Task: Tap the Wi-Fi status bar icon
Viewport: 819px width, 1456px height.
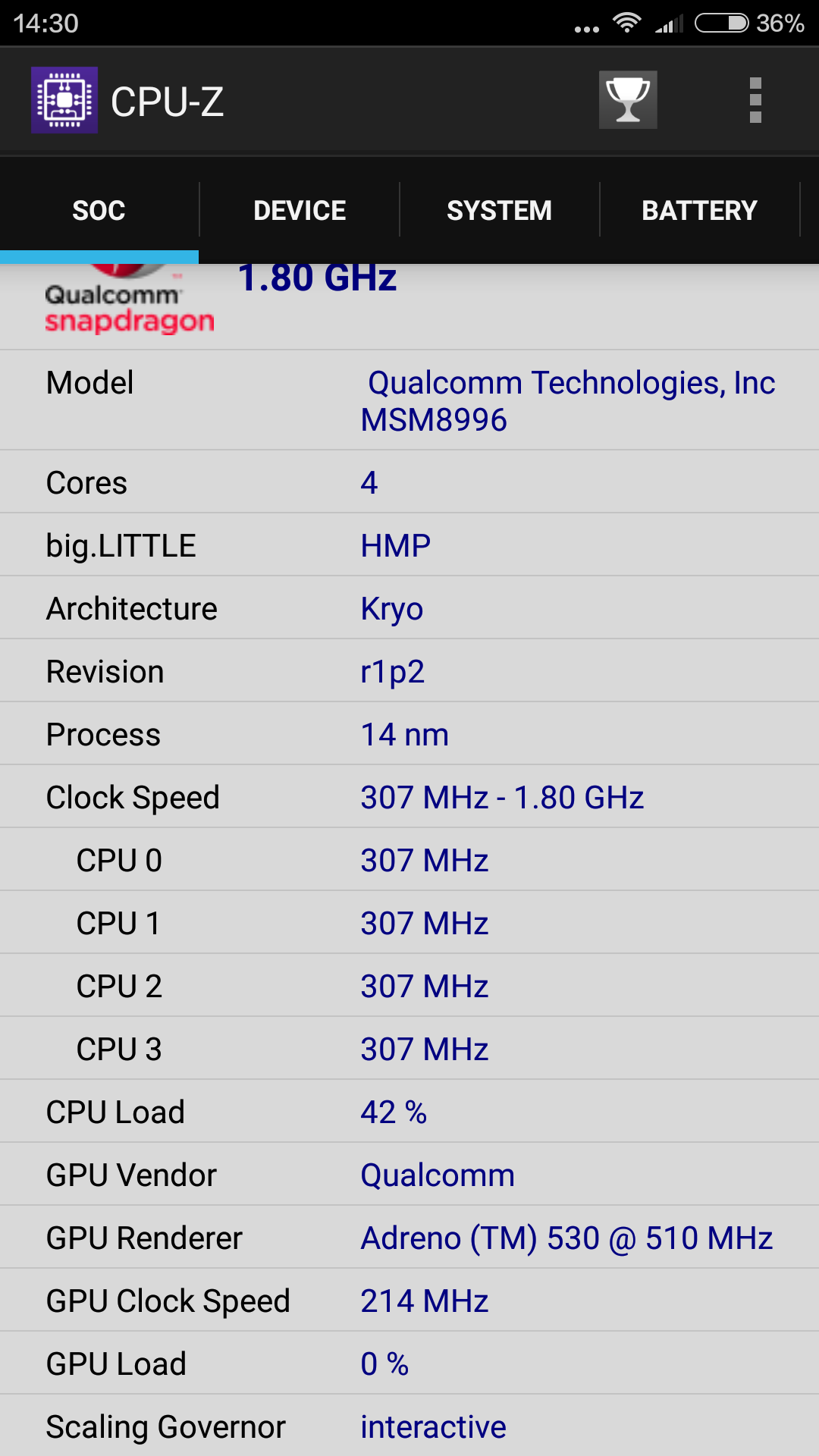Action: [x=627, y=23]
